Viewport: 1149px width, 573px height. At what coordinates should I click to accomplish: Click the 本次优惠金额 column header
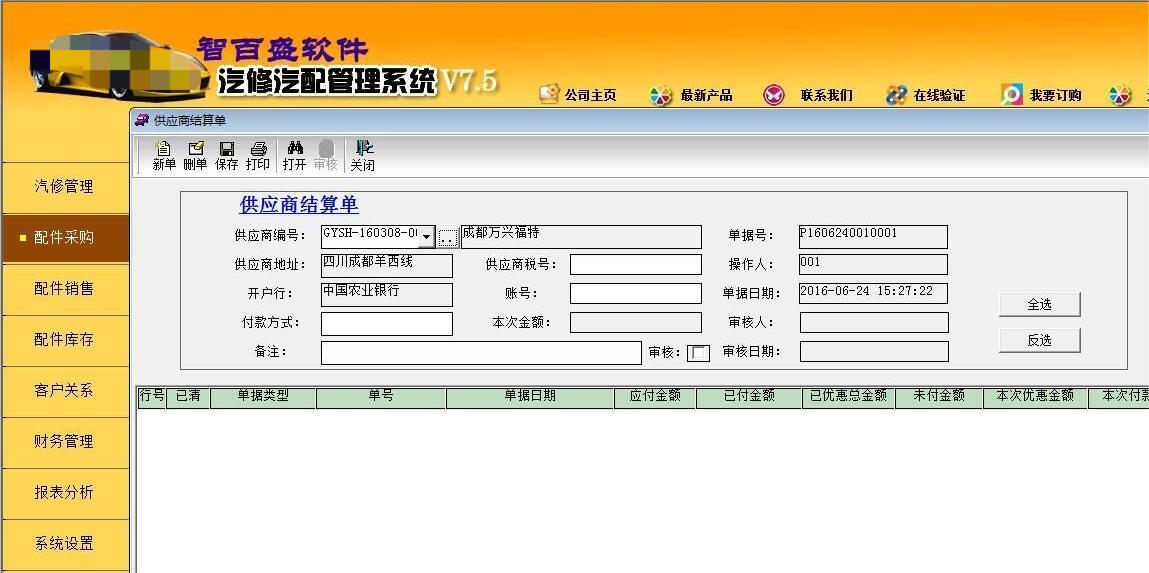(x=1035, y=396)
